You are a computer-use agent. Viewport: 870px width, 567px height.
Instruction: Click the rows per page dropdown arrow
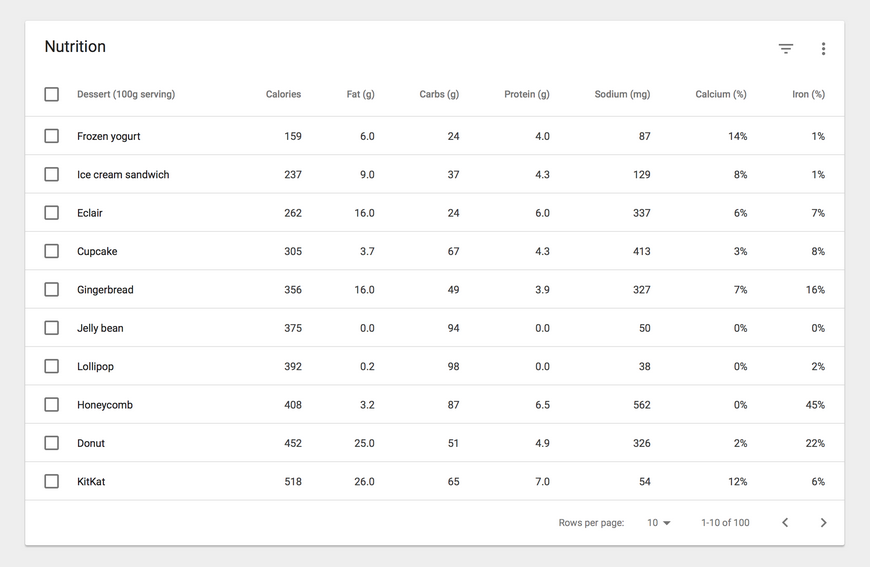(x=667, y=523)
